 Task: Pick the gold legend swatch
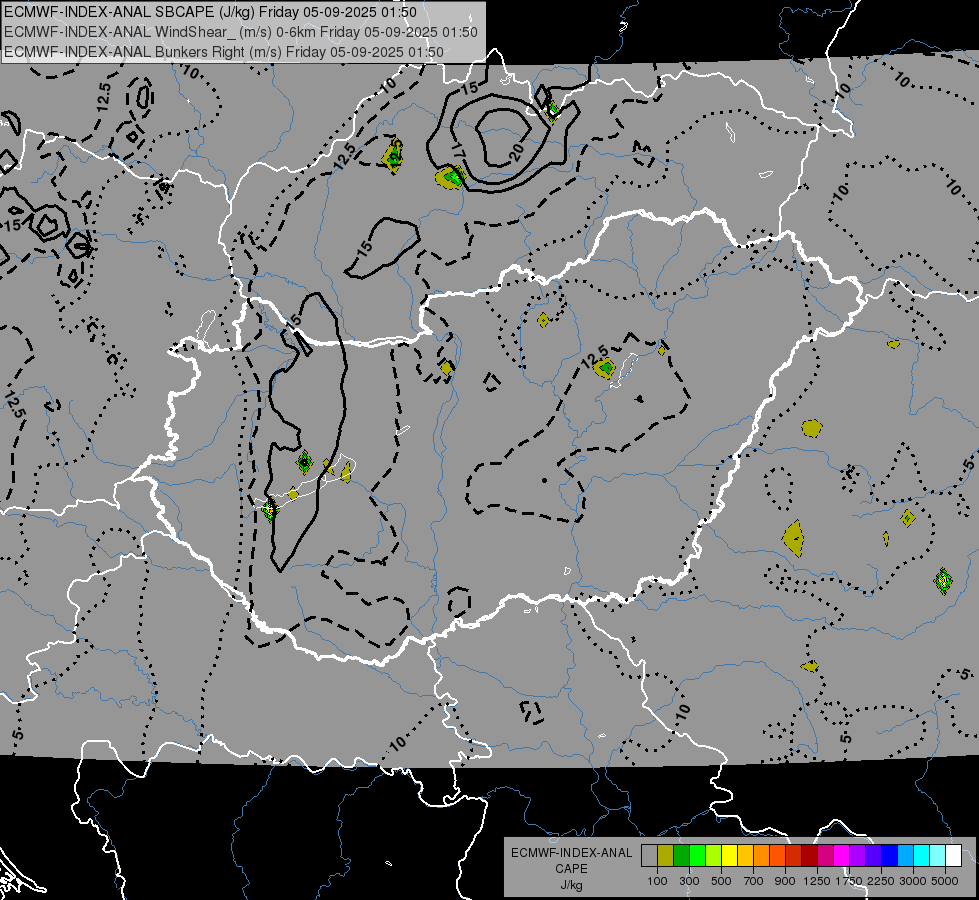coord(745,856)
